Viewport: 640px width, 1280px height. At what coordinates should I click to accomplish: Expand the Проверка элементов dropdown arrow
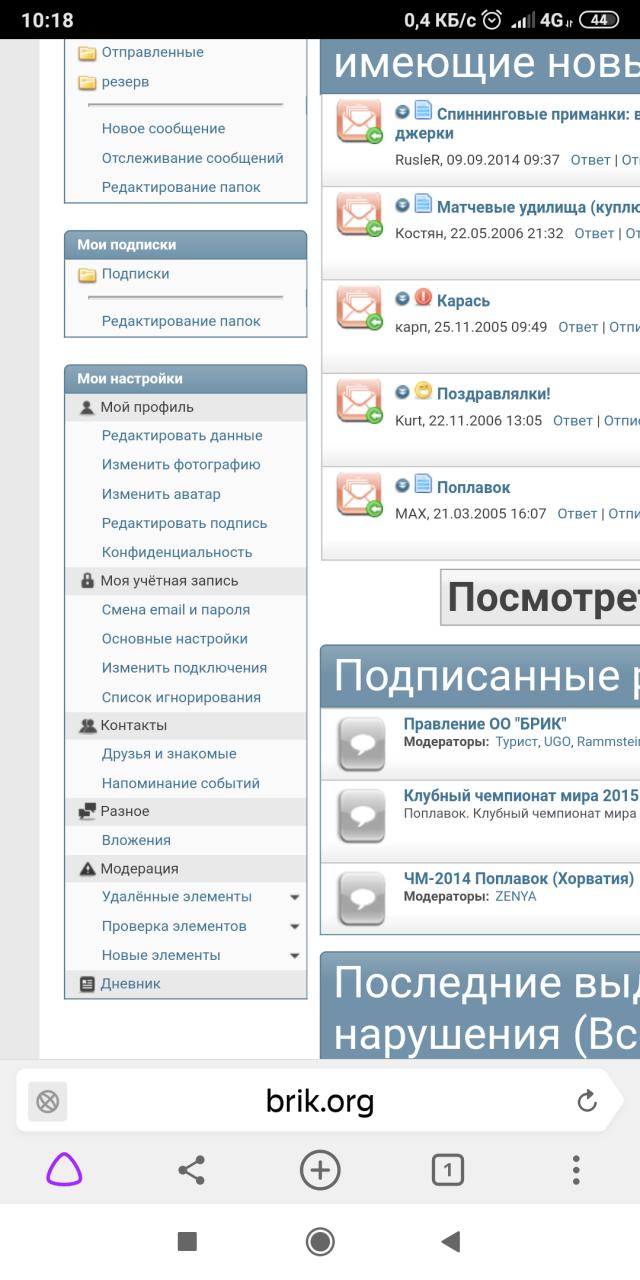tap(294, 927)
